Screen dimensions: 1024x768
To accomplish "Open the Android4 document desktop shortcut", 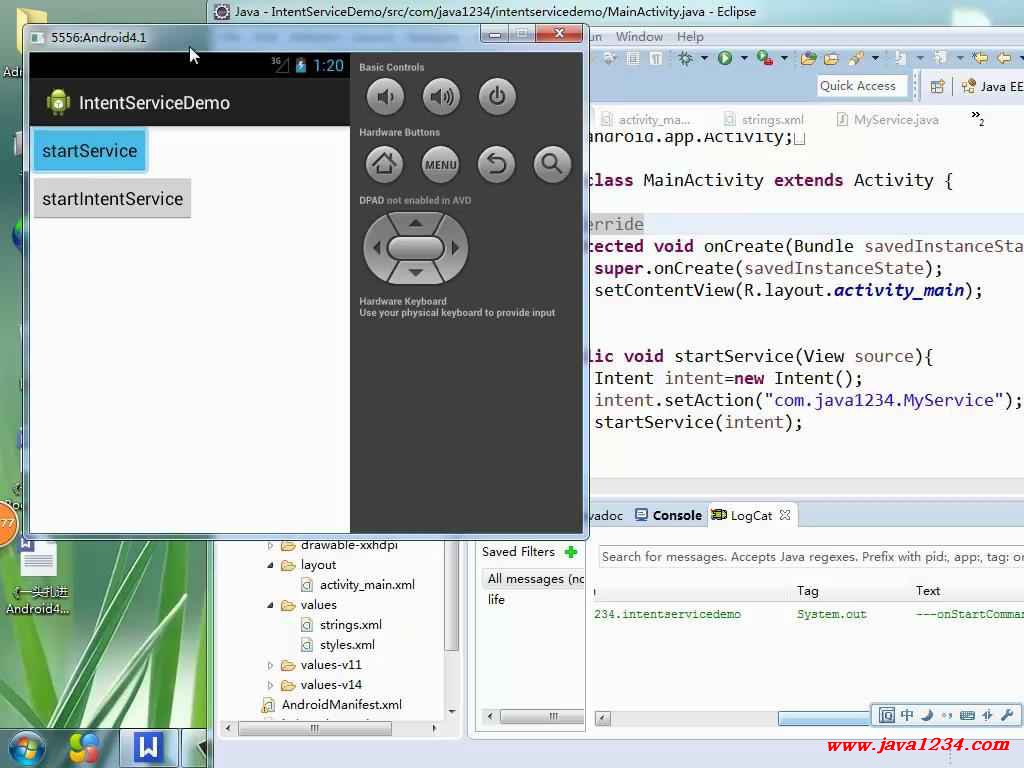I will tap(39, 577).
